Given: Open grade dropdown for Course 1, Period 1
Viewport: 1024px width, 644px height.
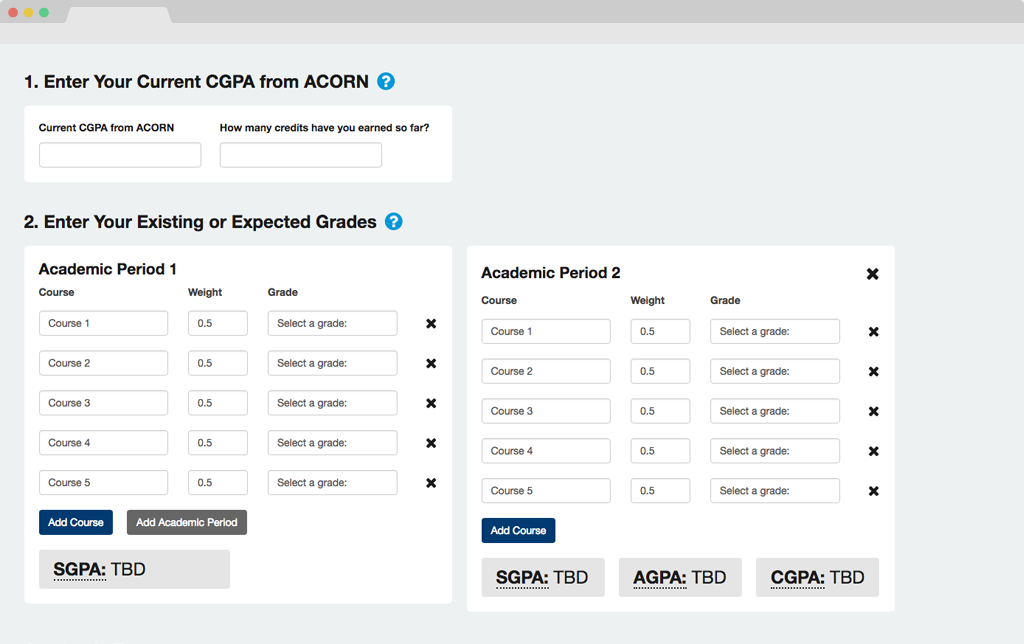Looking at the screenshot, I should [x=332, y=324].
